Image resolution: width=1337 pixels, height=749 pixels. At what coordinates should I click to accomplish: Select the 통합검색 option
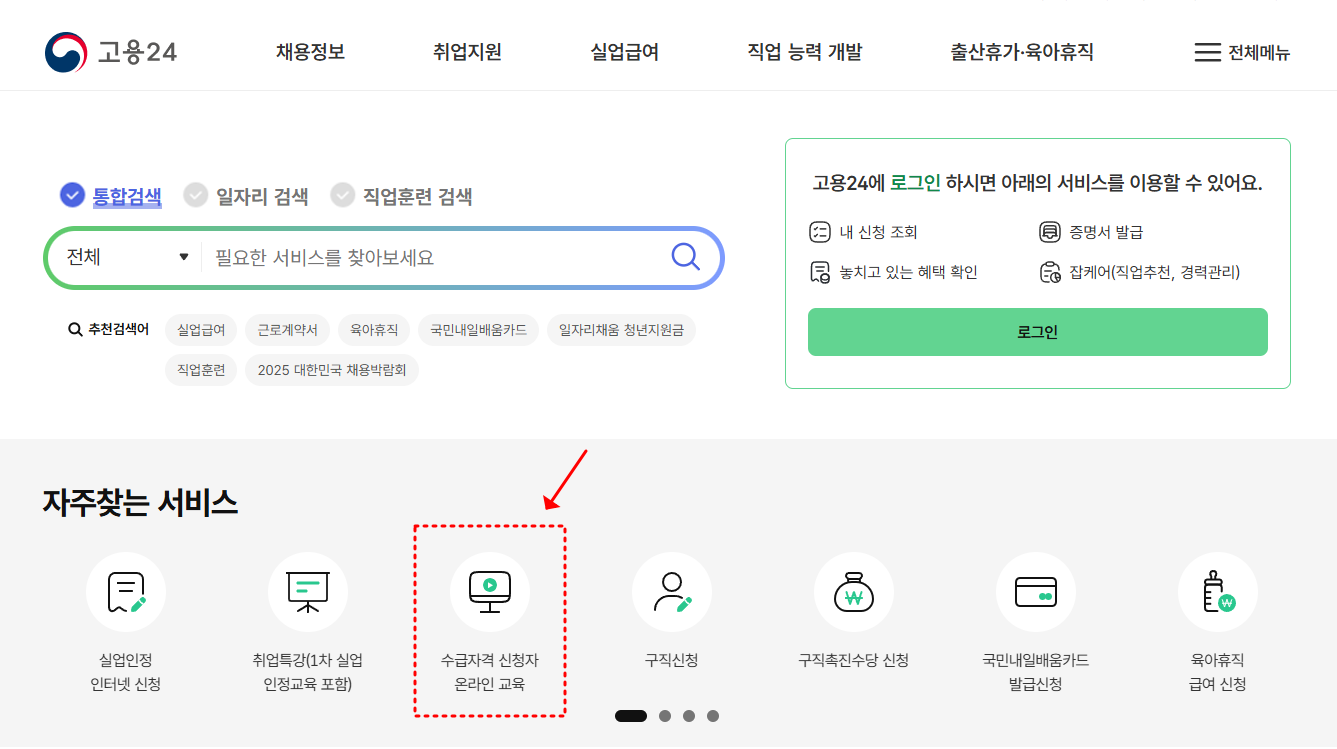(110, 196)
